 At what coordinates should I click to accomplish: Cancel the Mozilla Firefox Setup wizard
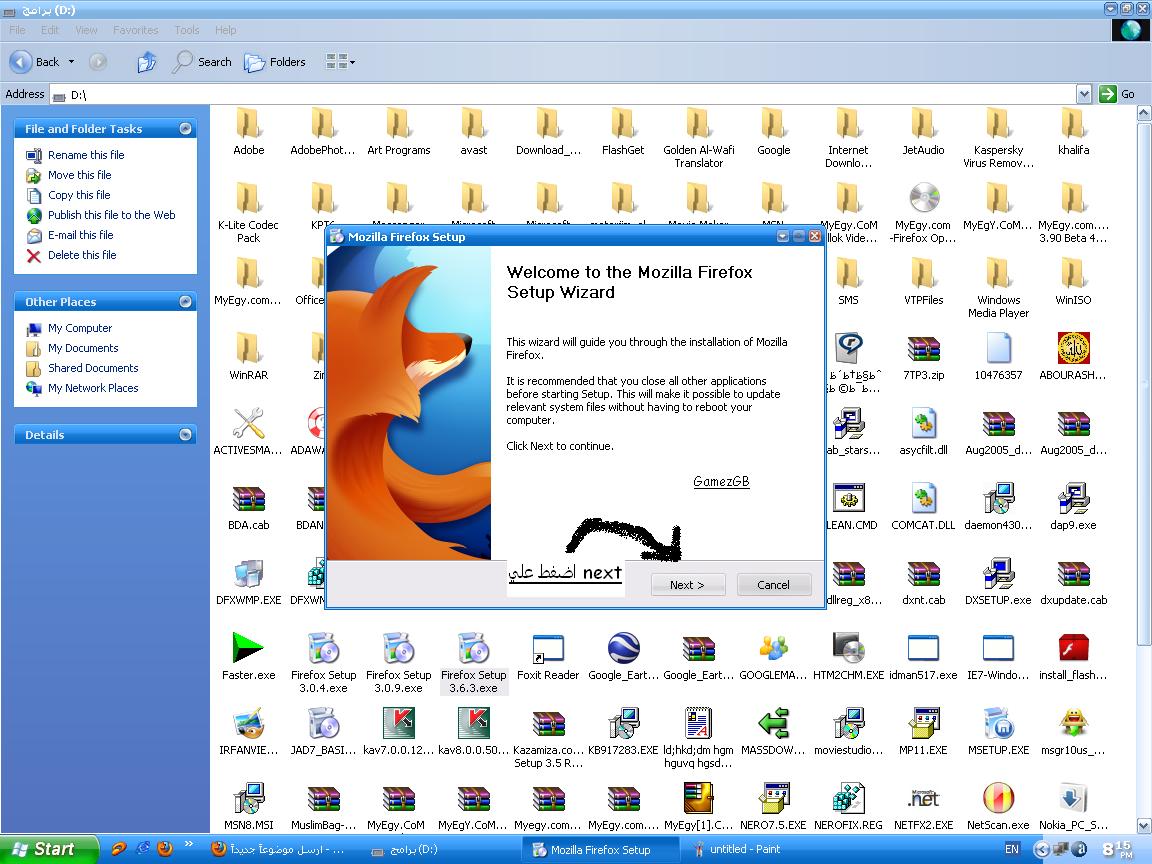click(x=774, y=585)
